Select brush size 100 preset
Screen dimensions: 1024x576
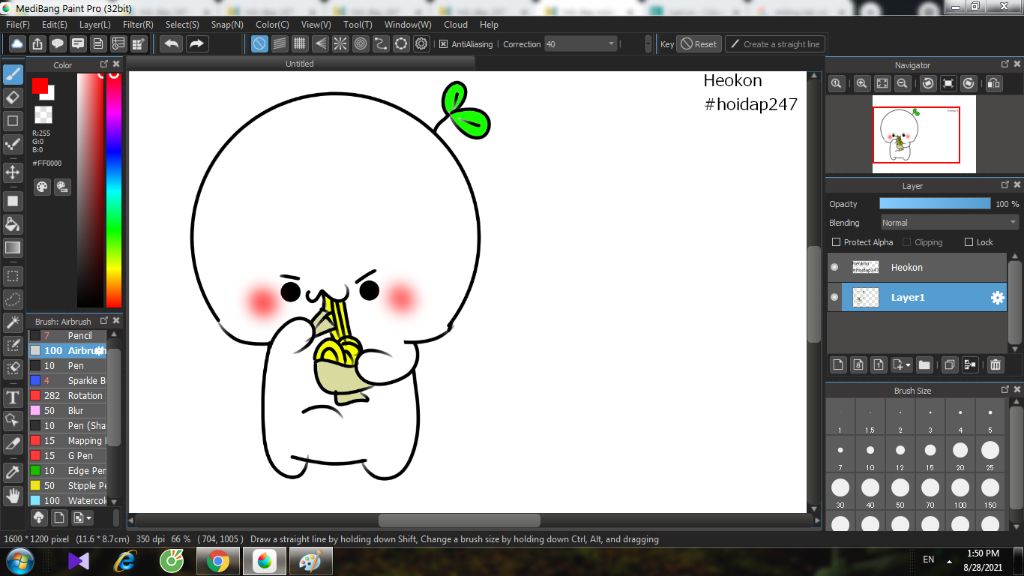pyautogui.click(x=960, y=492)
